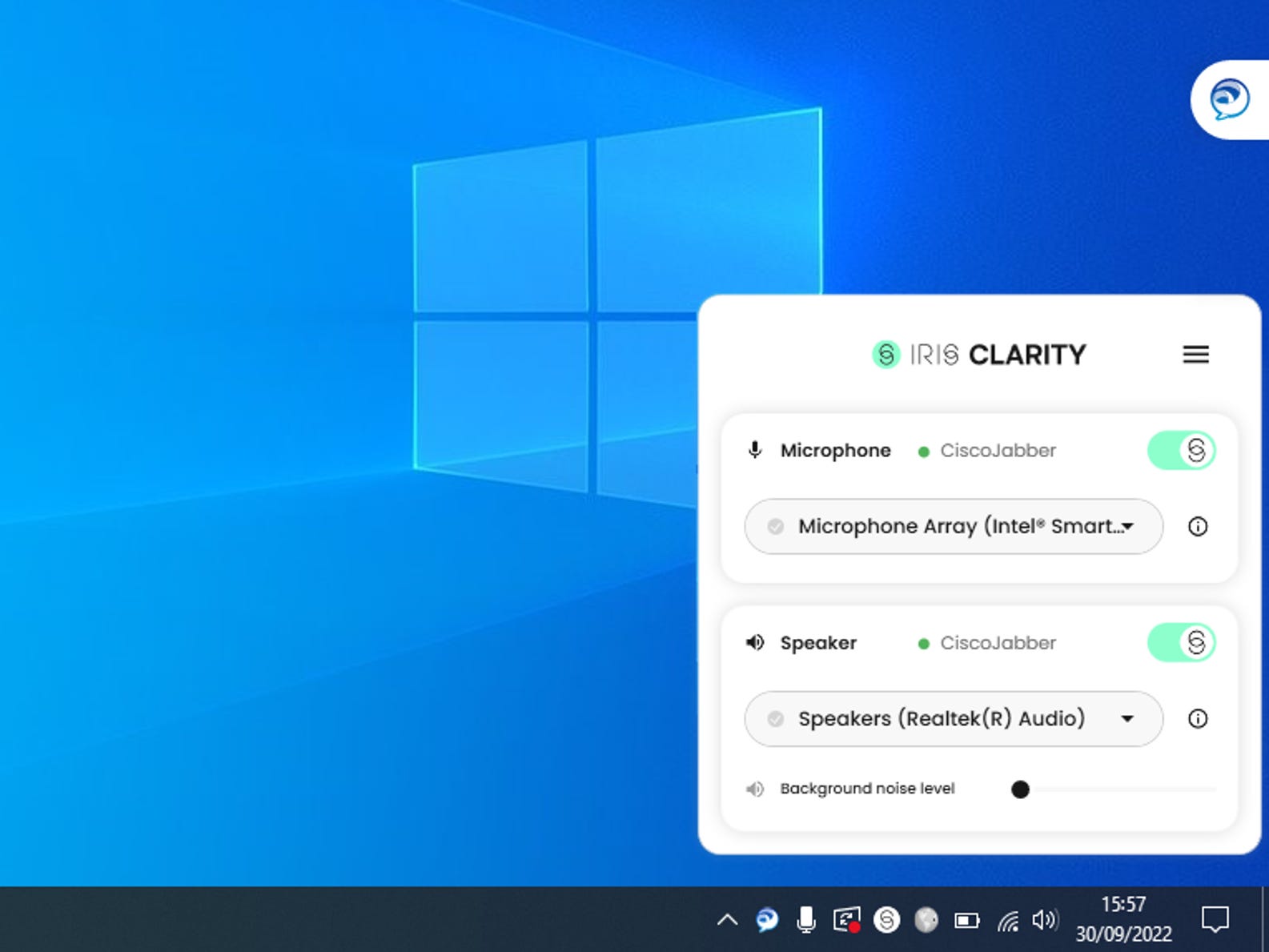Click the grey globe tray icon

coord(926,919)
